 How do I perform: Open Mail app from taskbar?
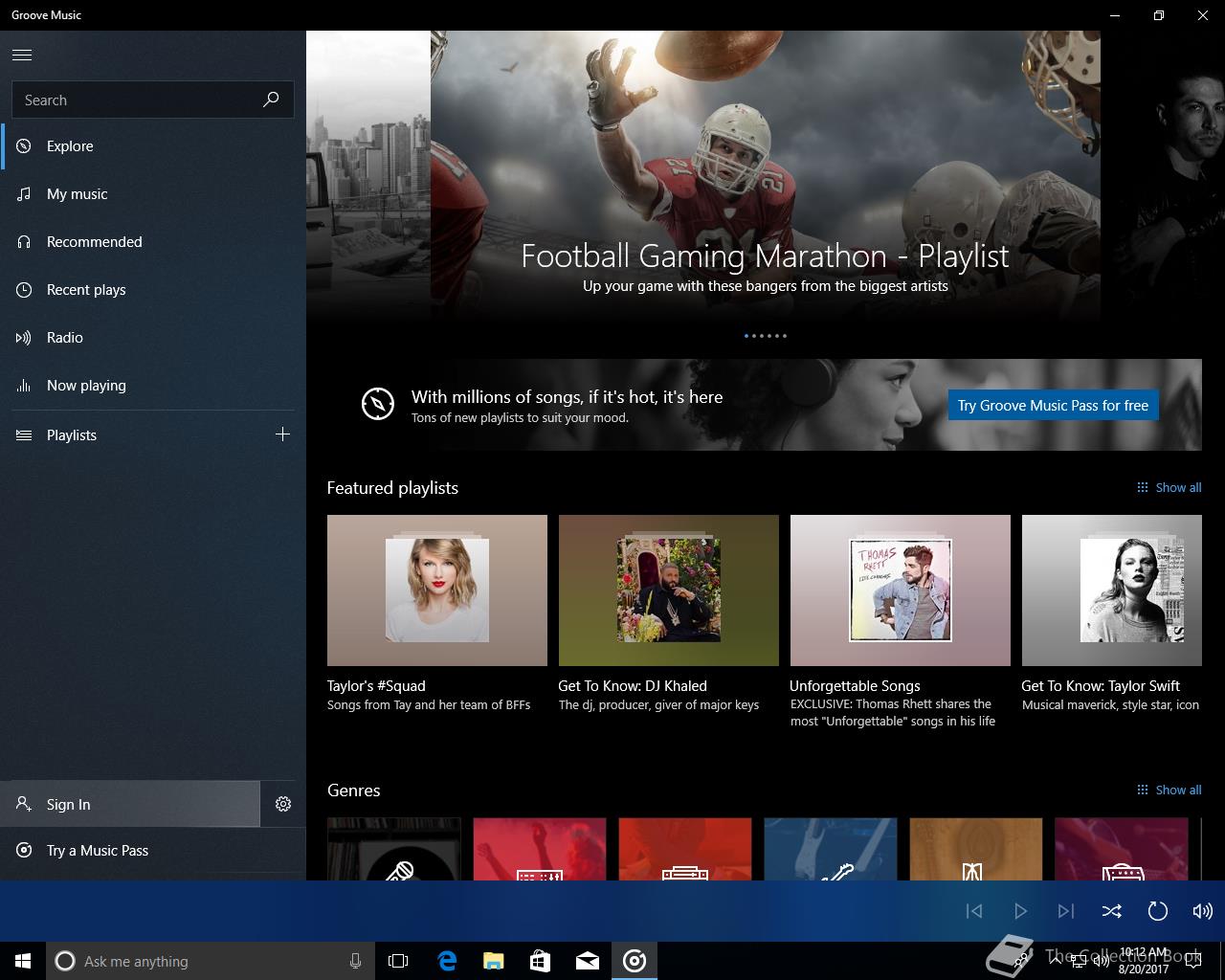588,961
